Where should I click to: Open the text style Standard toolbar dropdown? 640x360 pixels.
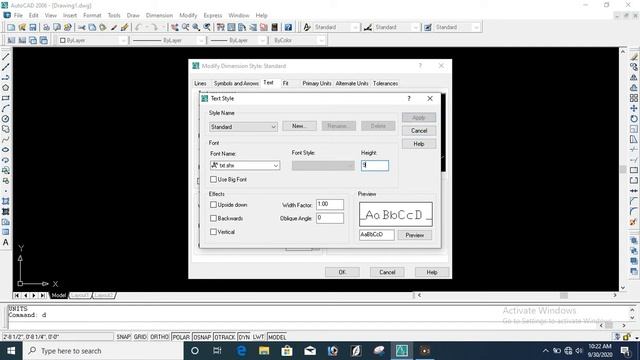(336, 27)
